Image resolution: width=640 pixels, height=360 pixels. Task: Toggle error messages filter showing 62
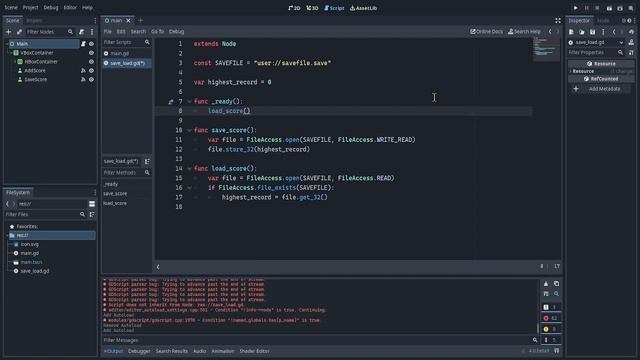tap(551, 318)
